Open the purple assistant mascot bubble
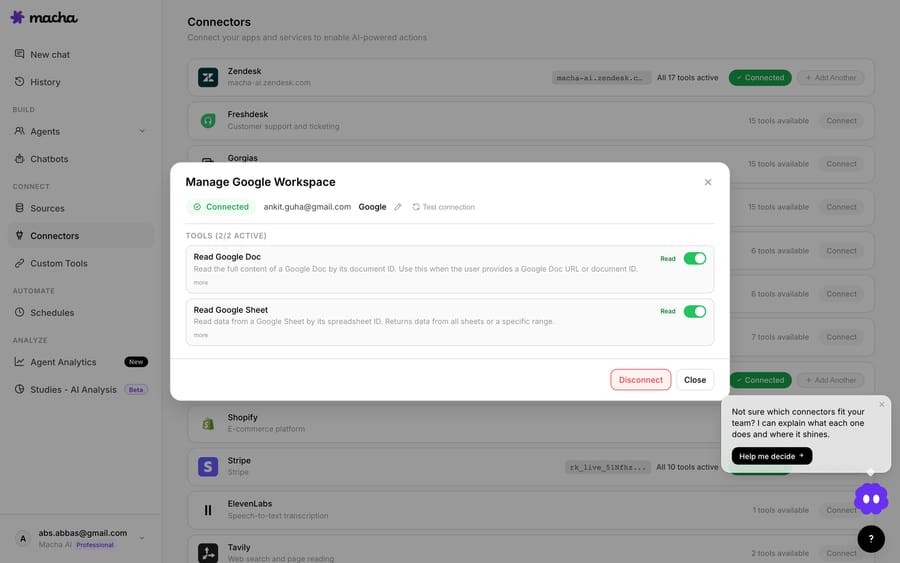The image size is (900, 563). [871, 499]
